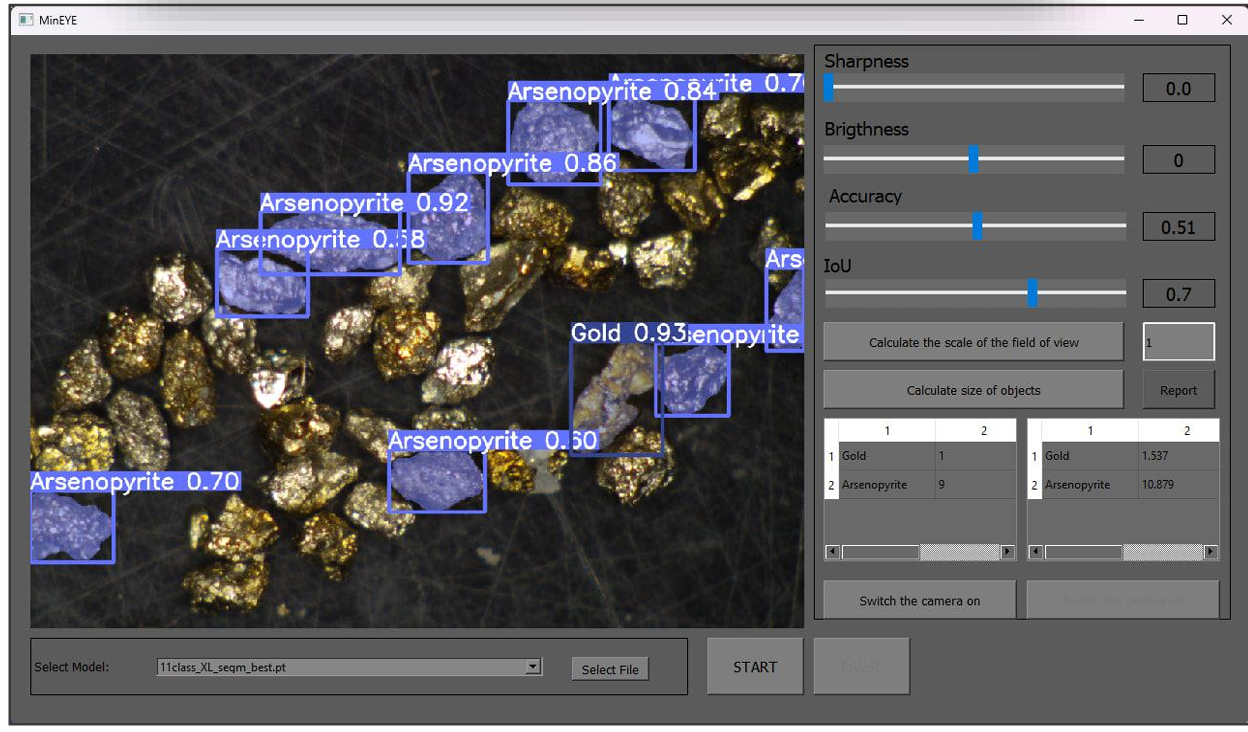This screenshot has height=732, width=1248.
Task: Click the Sharpness value box showing 0.0
Action: [x=1178, y=89]
